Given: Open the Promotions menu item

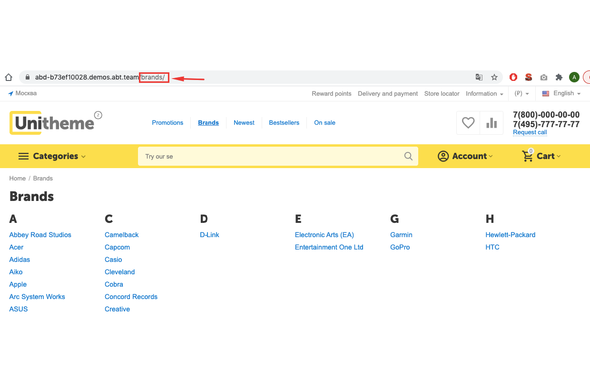Looking at the screenshot, I should (167, 123).
